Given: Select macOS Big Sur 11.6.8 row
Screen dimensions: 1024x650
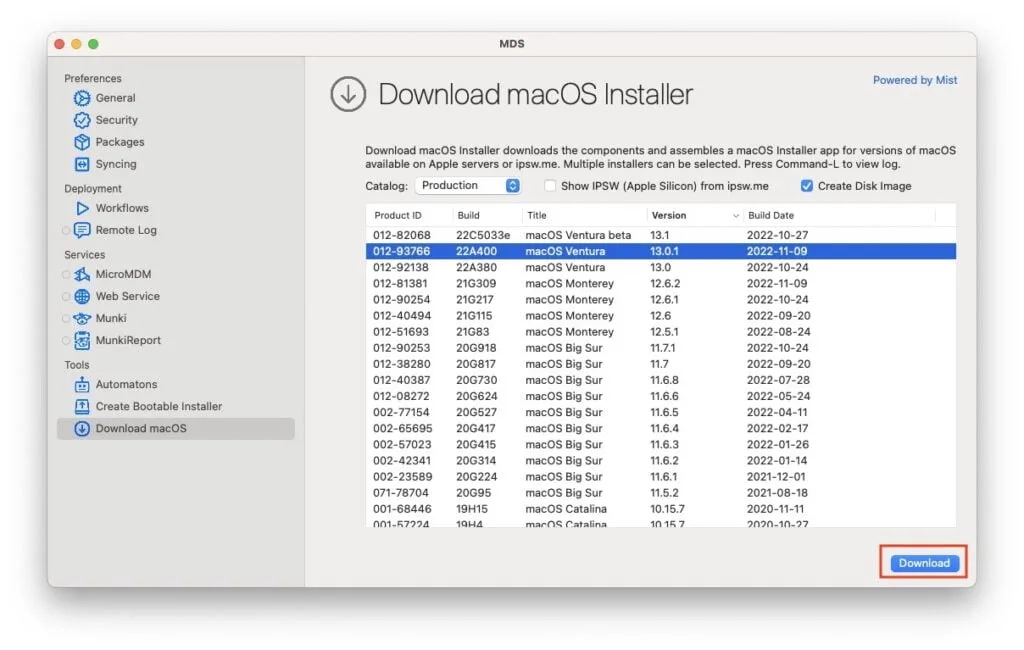Looking at the screenshot, I should pos(660,380).
